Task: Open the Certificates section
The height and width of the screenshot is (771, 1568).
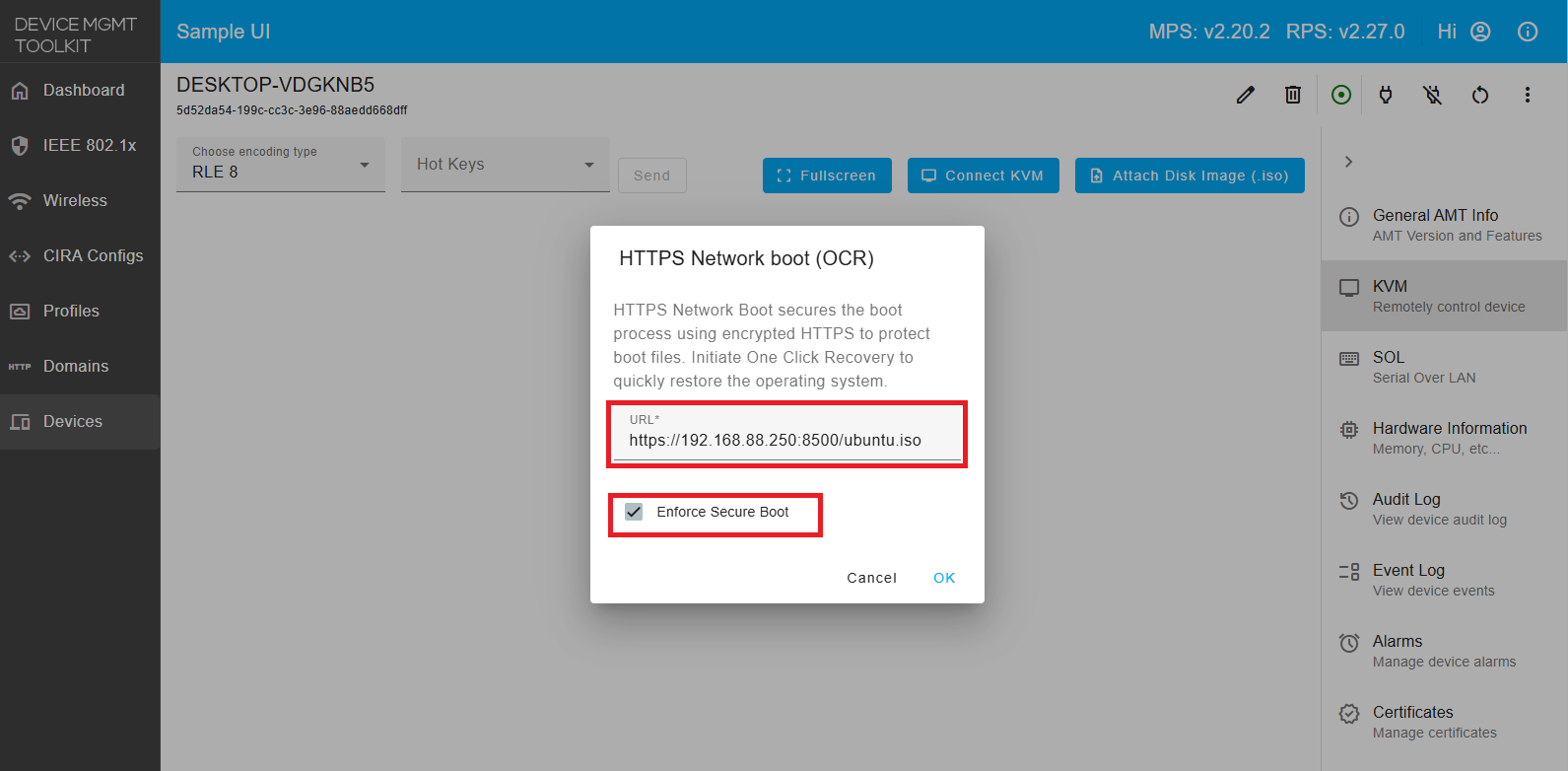Action: [1445, 722]
